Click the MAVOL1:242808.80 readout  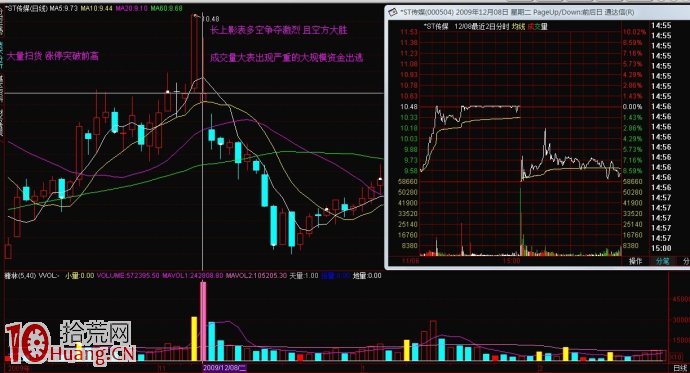(193, 276)
